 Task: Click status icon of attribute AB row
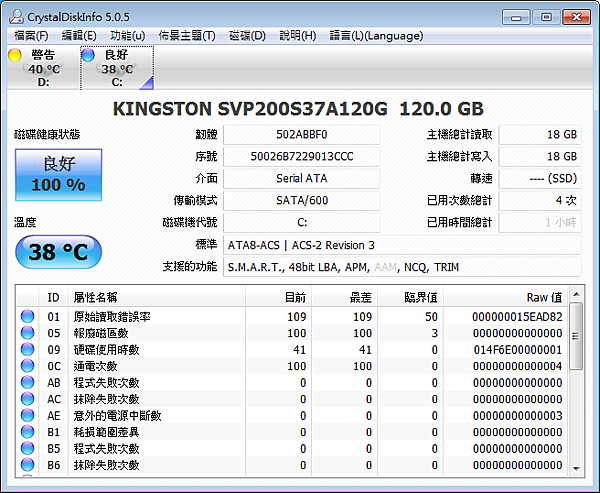pos(28,382)
